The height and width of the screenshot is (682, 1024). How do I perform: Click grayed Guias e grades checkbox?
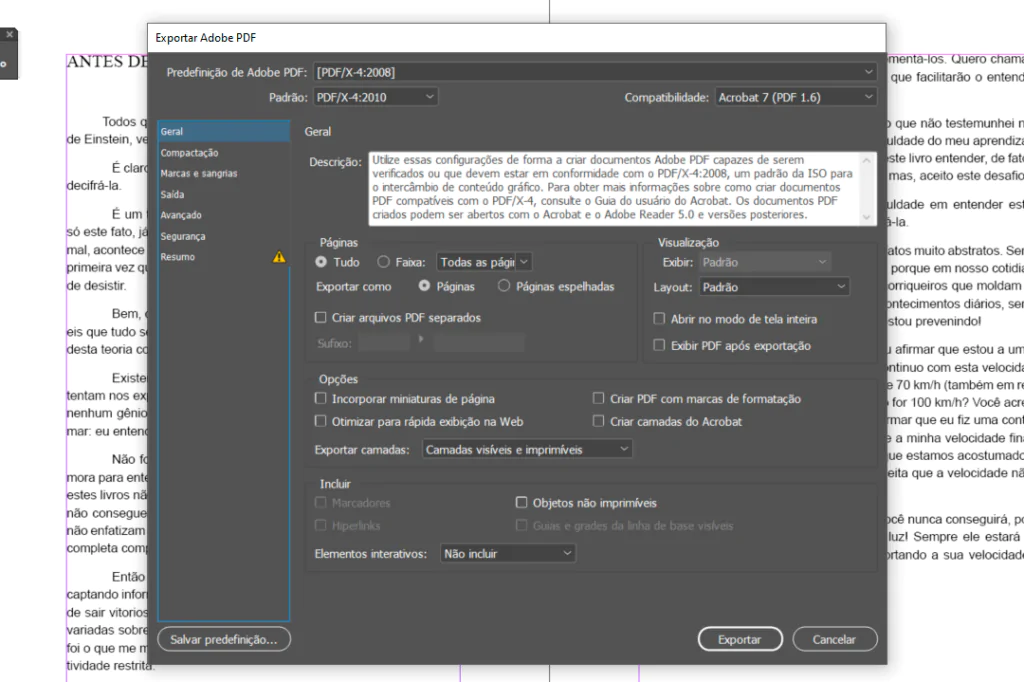click(x=521, y=525)
